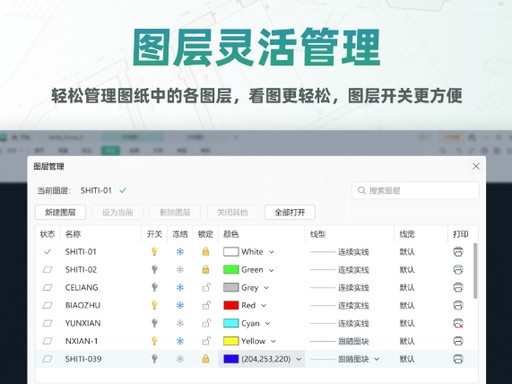512x384 pixels.
Task: Freeze the YUNXIAN layer snowflake
Action: tap(180, 323)
